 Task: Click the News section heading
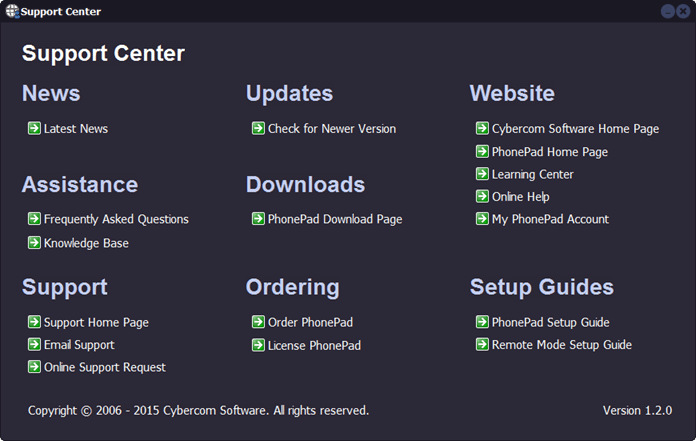tap(51, 94)
